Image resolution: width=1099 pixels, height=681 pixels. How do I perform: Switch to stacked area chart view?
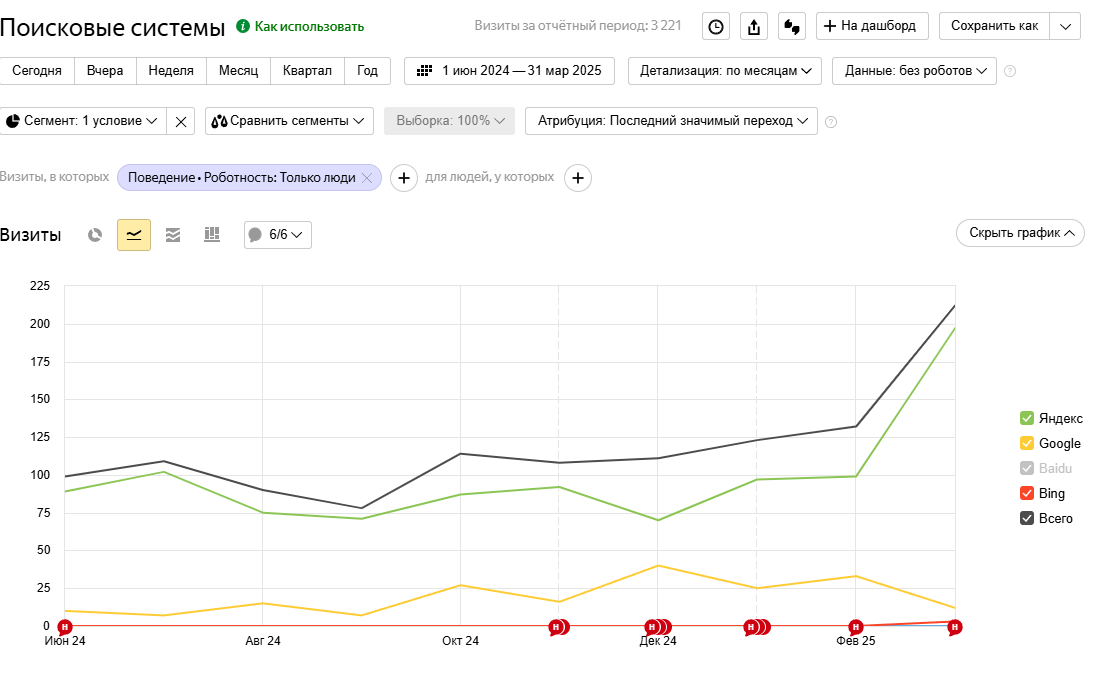[x=173, y=235]
